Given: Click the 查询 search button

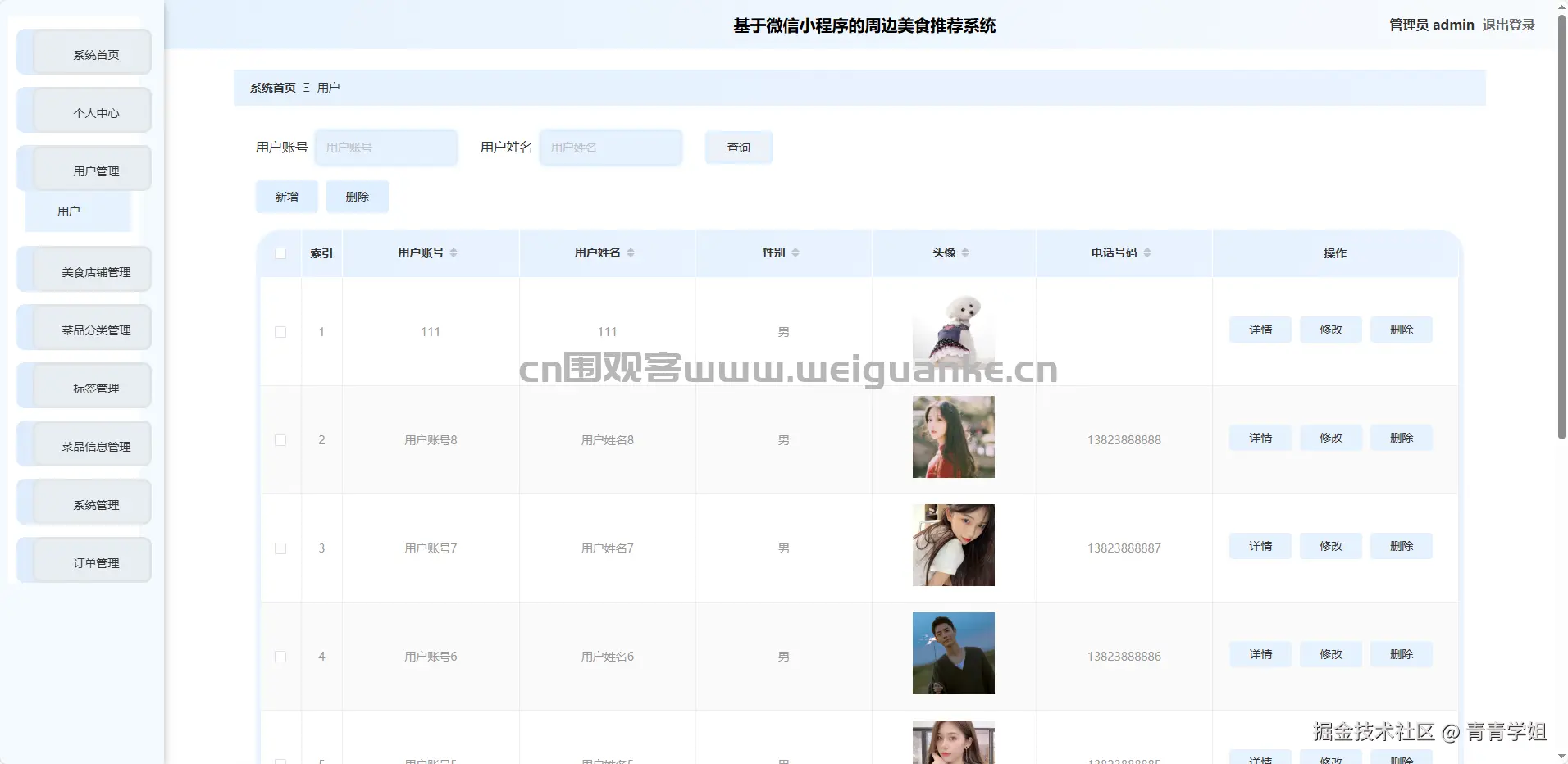Looking at the screenshot, I should [739, 148].
